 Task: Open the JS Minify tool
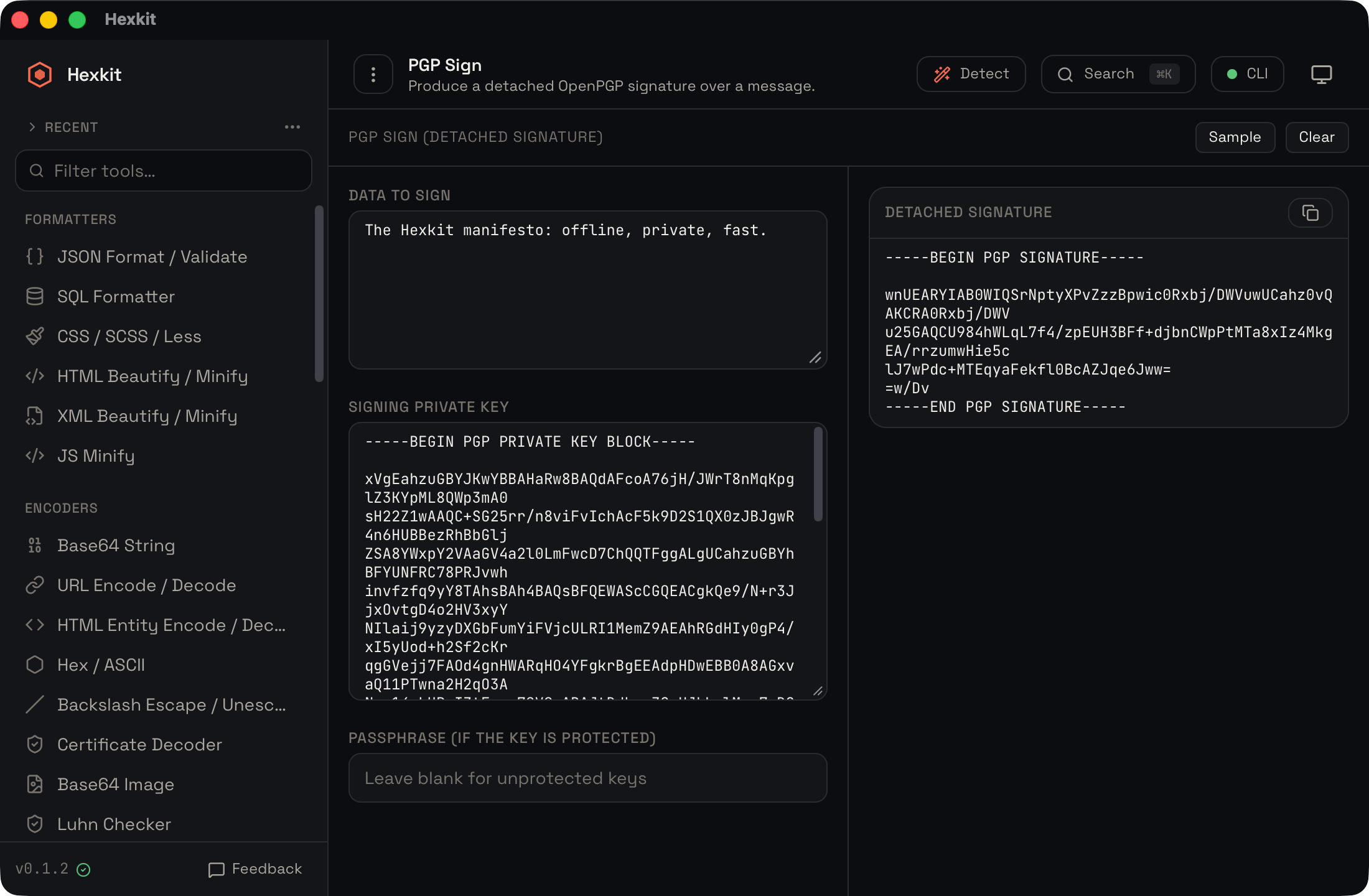coord(164,455)
